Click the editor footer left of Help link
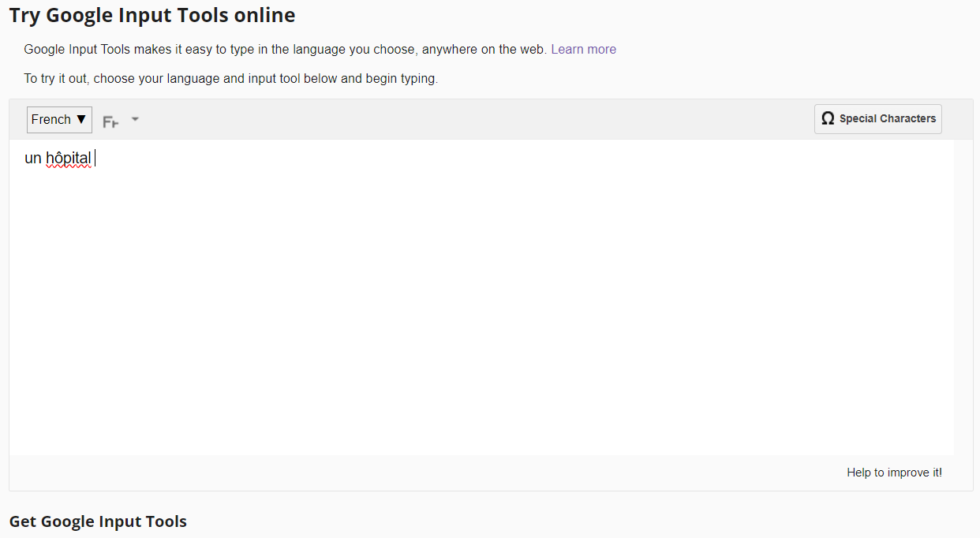 [x=400, y=473]
